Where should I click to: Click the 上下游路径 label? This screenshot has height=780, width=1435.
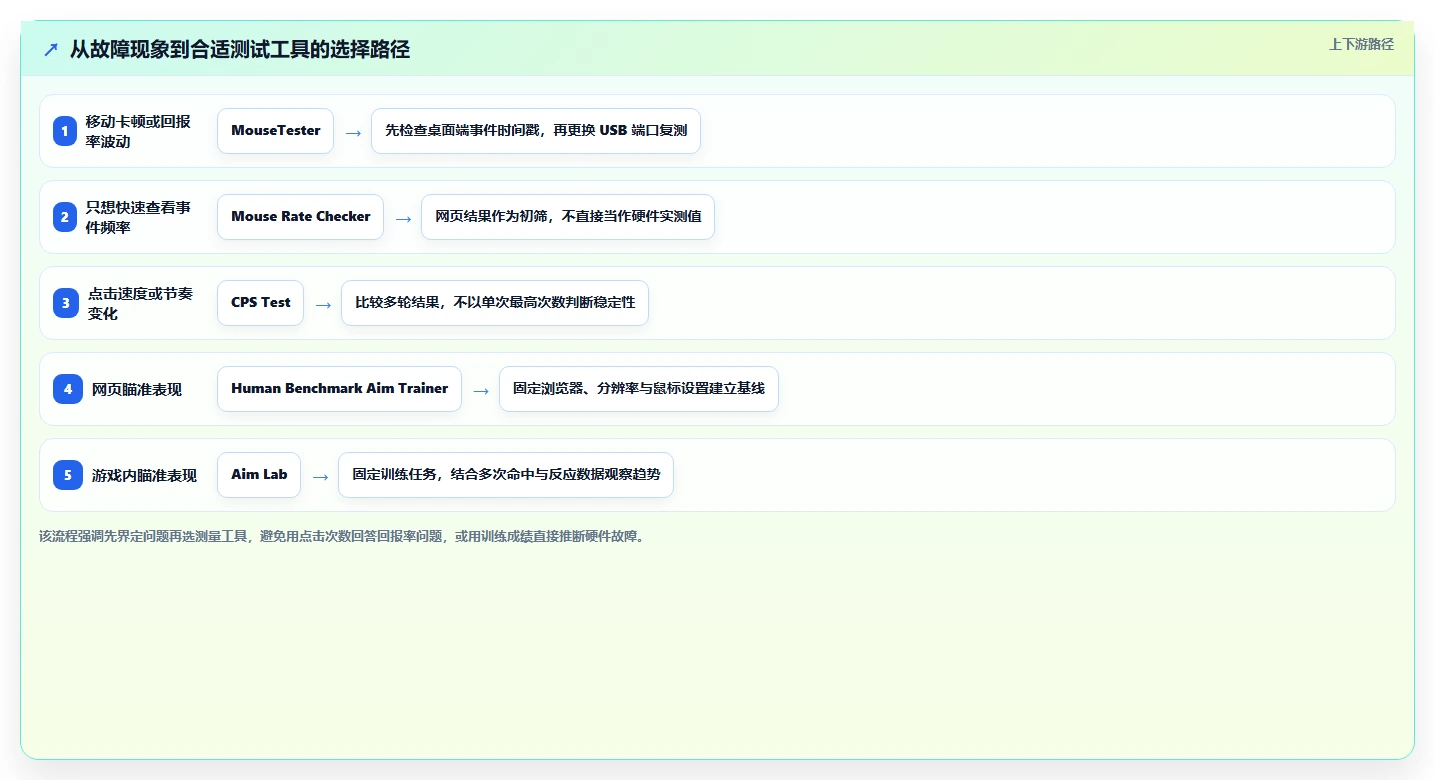(1361, 44)
